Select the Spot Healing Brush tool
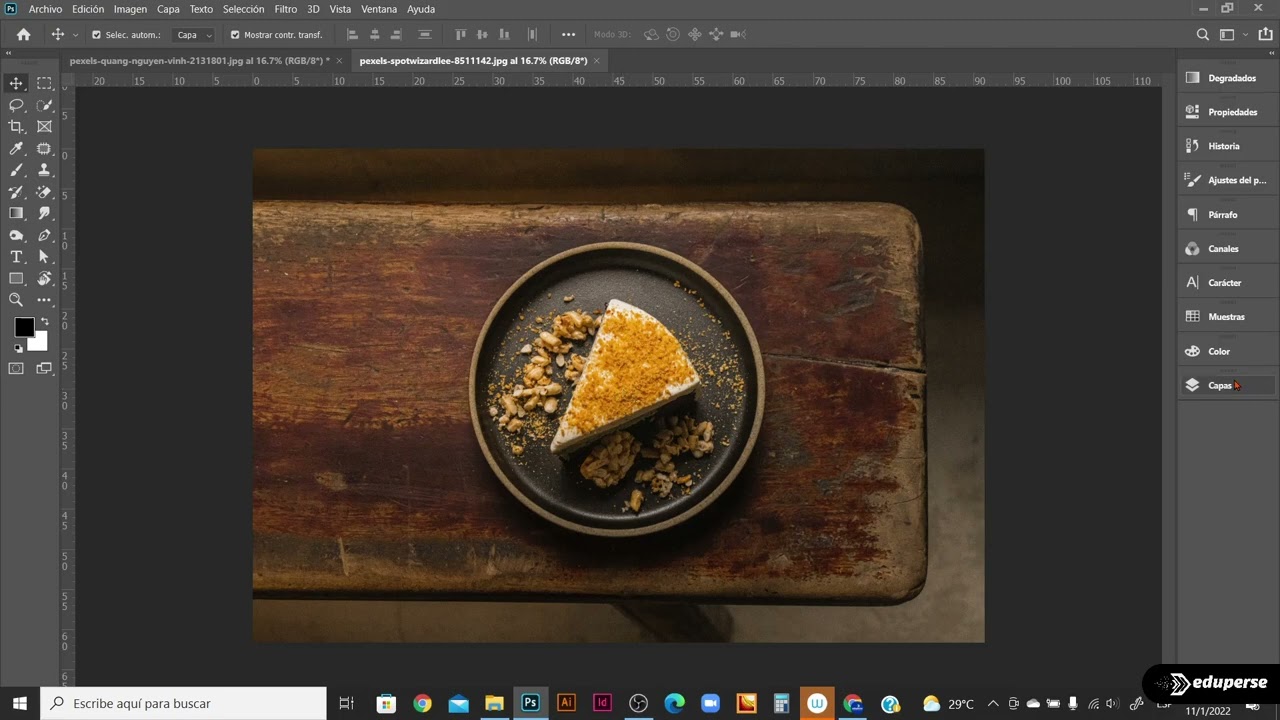The image size is (1280, 720). click(x=44, y=149)
